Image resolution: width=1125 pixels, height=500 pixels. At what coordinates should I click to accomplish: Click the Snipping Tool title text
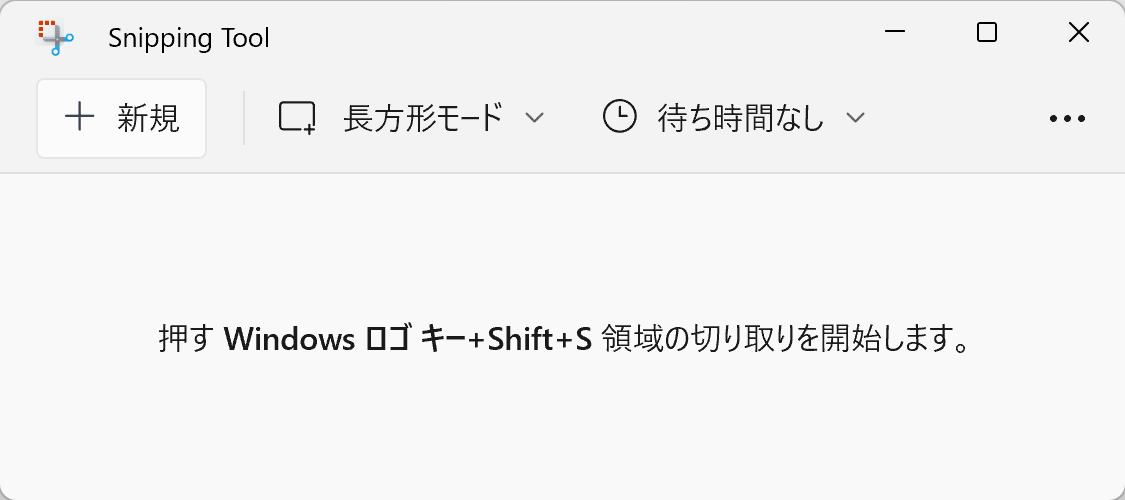pos(189,38)
